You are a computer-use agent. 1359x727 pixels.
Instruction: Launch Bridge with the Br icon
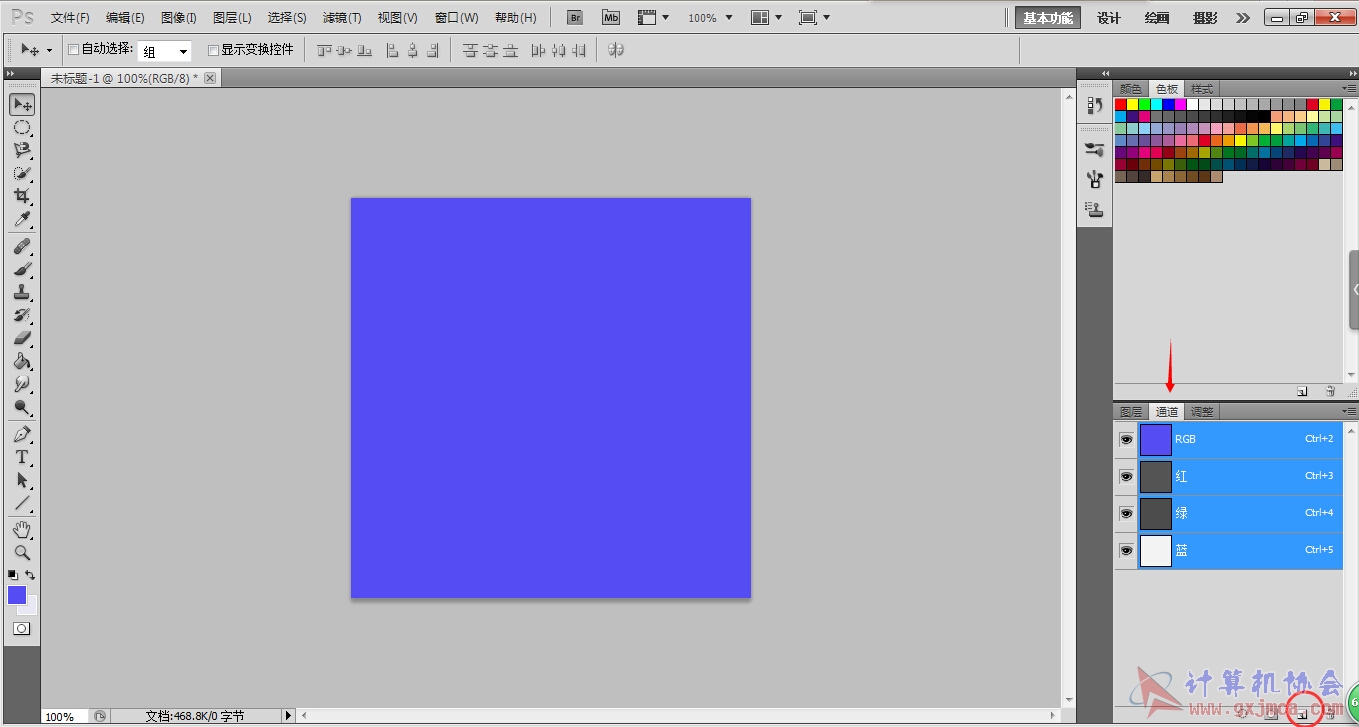click(575, 18)
